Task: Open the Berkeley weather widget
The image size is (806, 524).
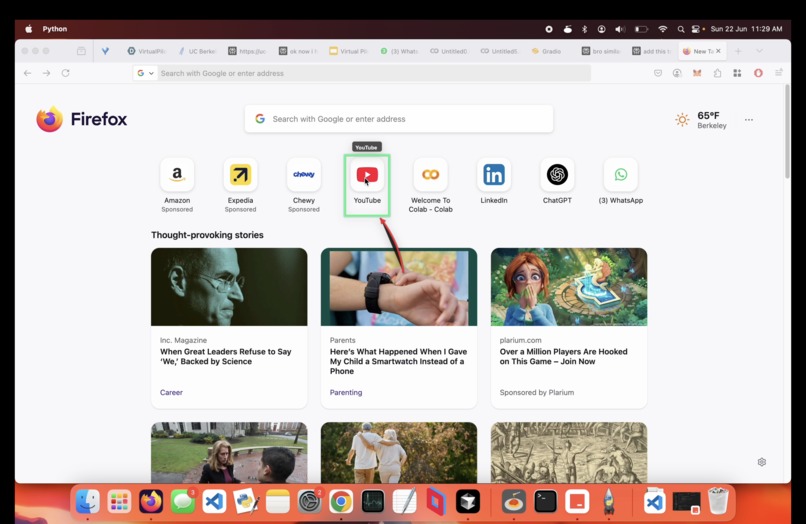Action: point(702,120)
